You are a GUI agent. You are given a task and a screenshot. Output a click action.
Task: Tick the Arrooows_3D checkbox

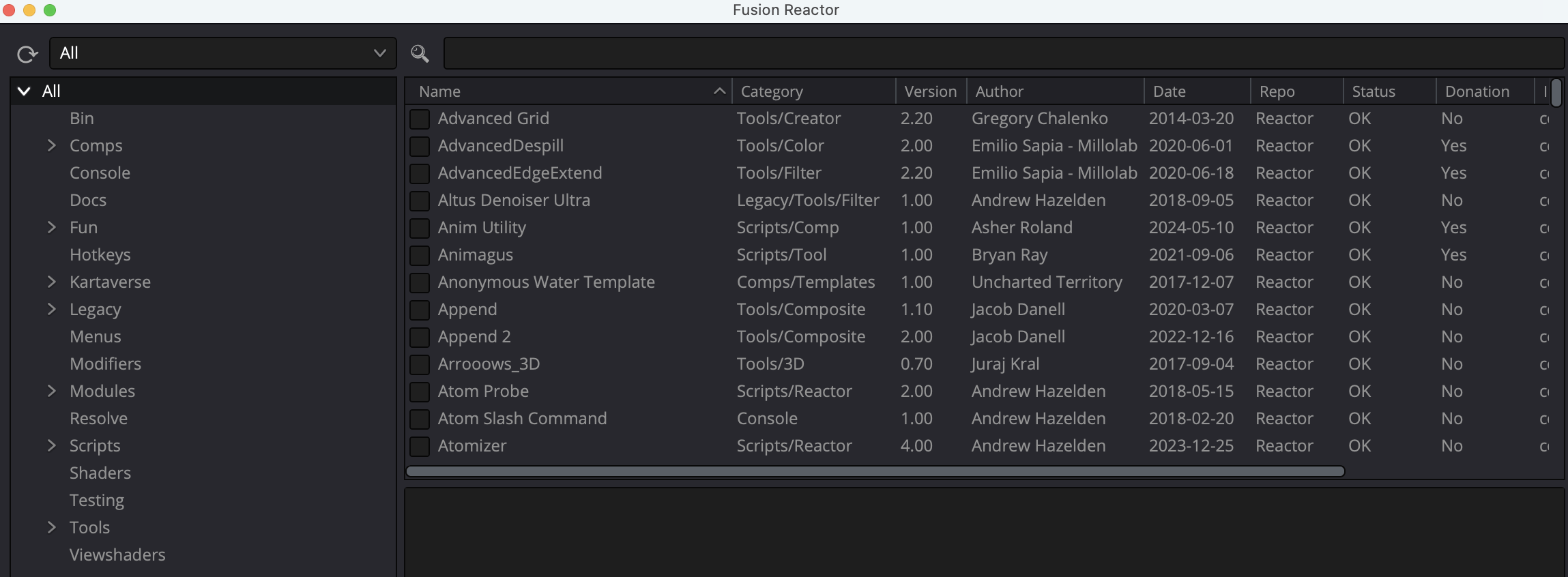pyautogui.click(x=420, y=364)
